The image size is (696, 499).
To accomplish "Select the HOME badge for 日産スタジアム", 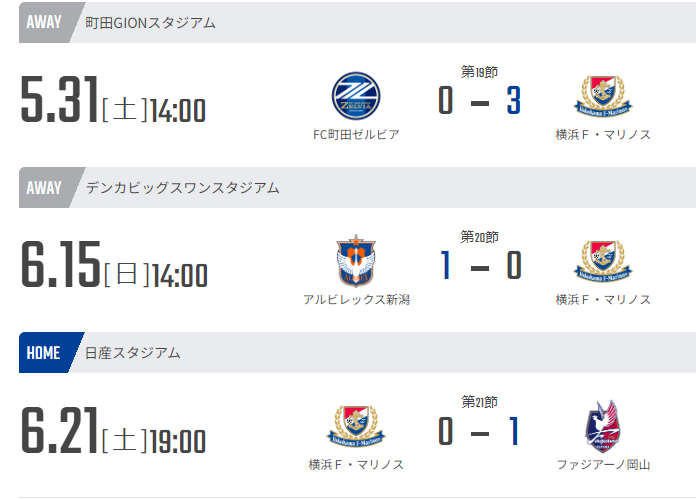I will pos(42,352).
